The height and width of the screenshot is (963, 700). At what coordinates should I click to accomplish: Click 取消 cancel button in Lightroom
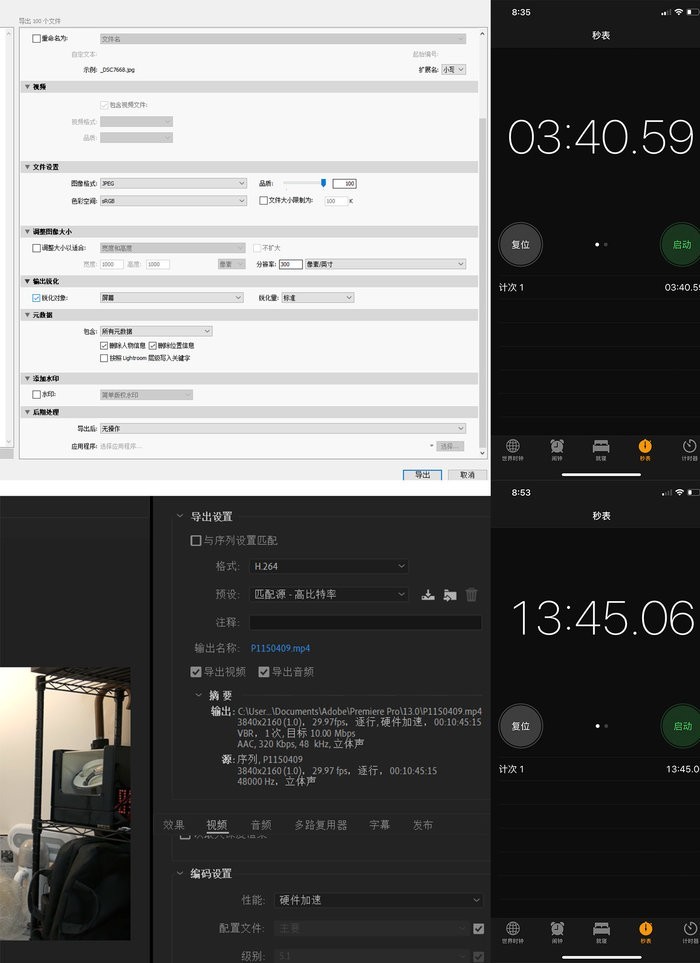(467, 475)
